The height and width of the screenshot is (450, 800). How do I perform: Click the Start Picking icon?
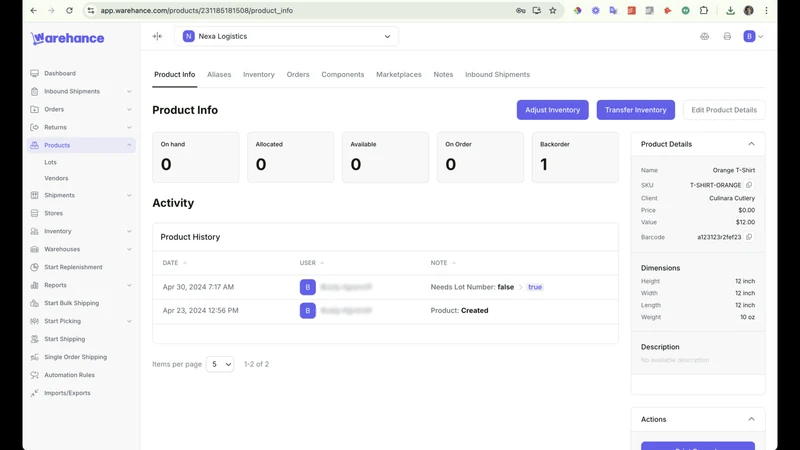(34, 321)
